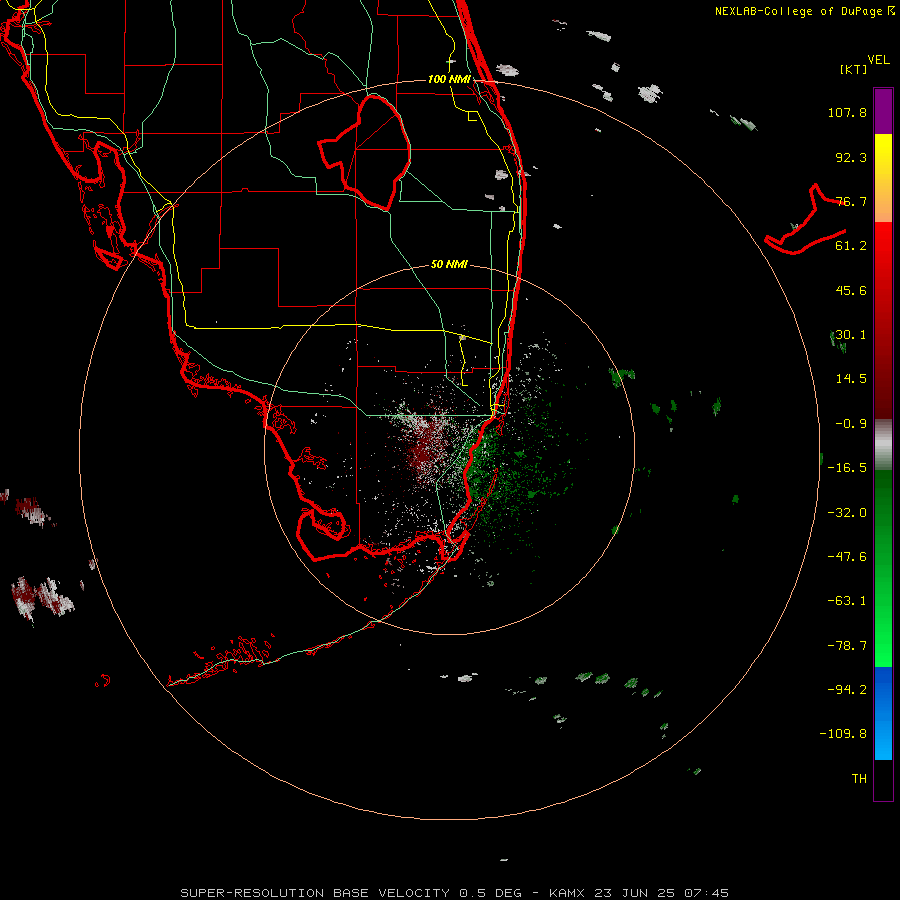
Task: Click the Bahamas island outline on map
Action: click(806, 221)
